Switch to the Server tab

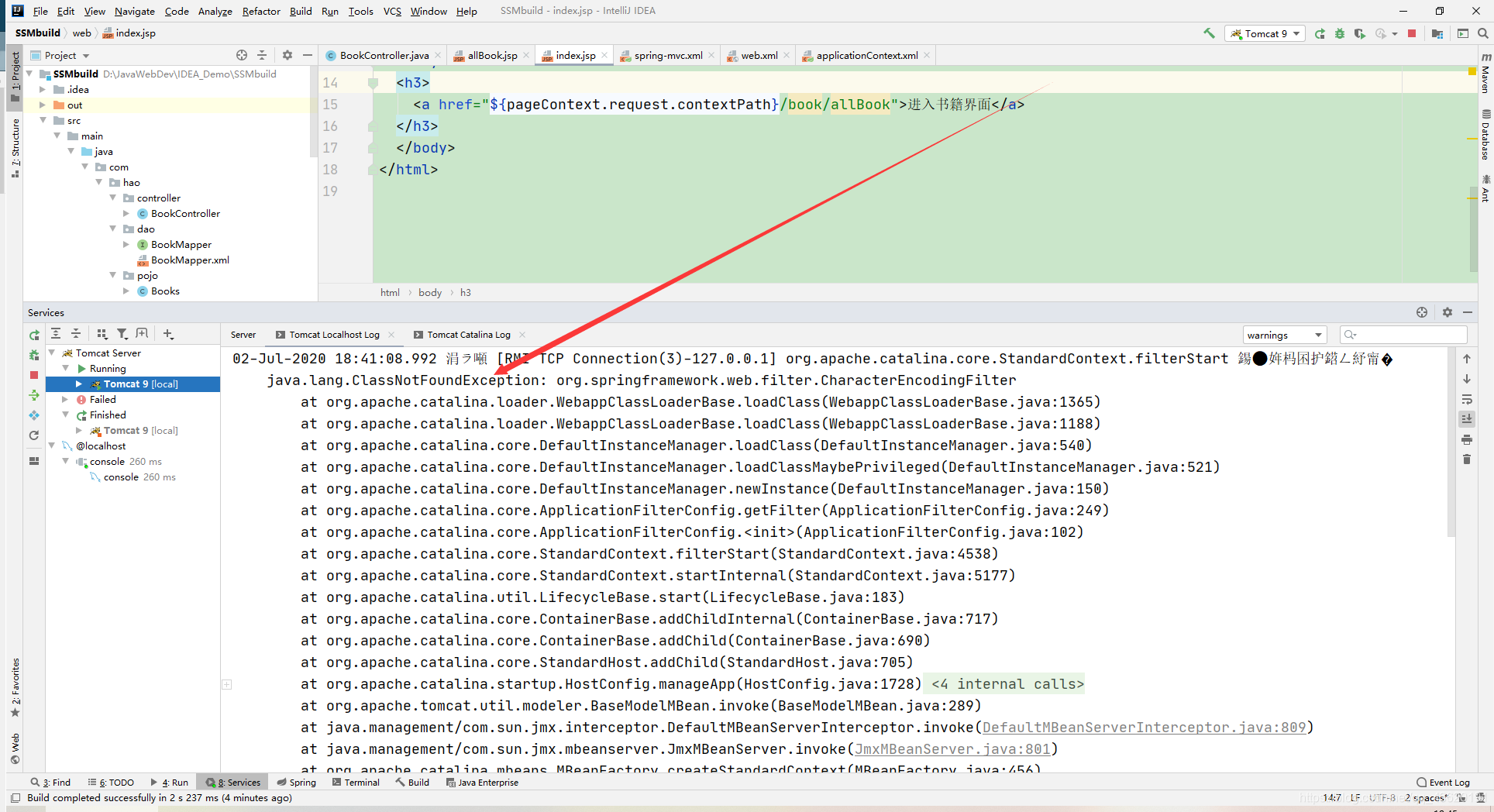(x=243, y=335)
